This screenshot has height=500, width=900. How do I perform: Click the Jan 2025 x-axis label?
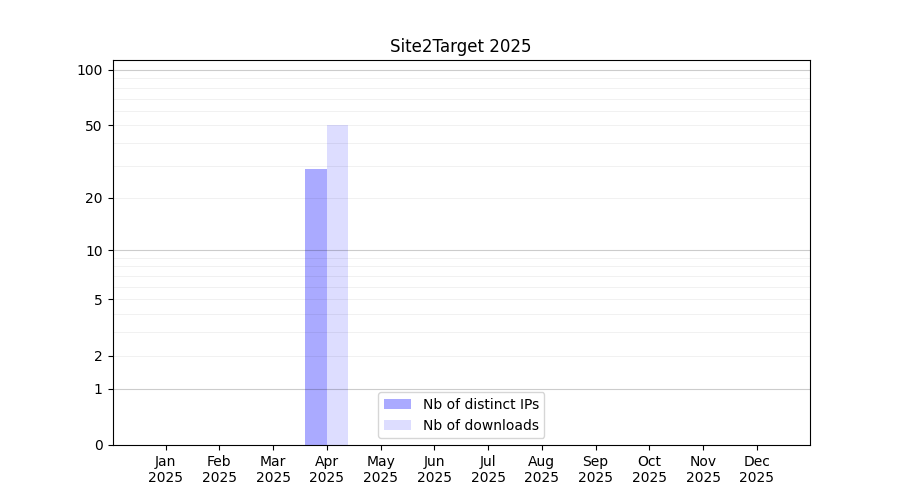[x=166, y=469]
